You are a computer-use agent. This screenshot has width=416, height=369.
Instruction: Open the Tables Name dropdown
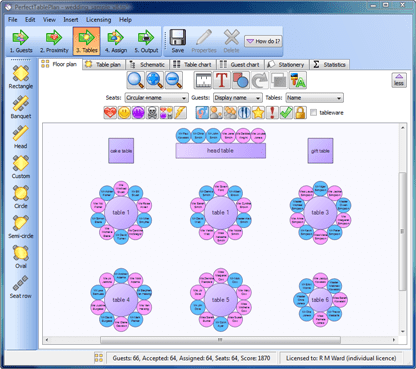[x=314, y=98]
